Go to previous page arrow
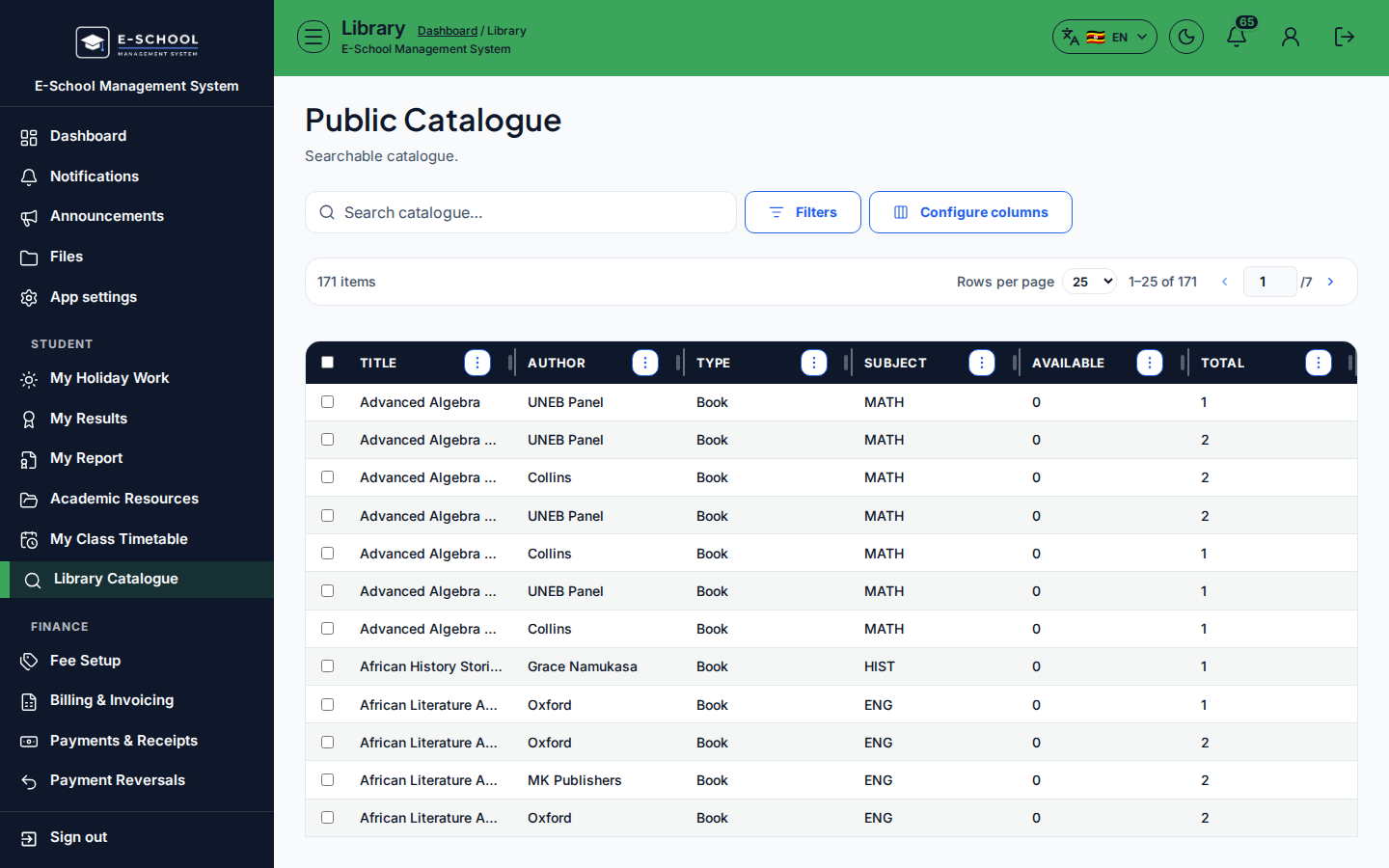This screenshot has width=1389, height=868. coord(1225,282)
